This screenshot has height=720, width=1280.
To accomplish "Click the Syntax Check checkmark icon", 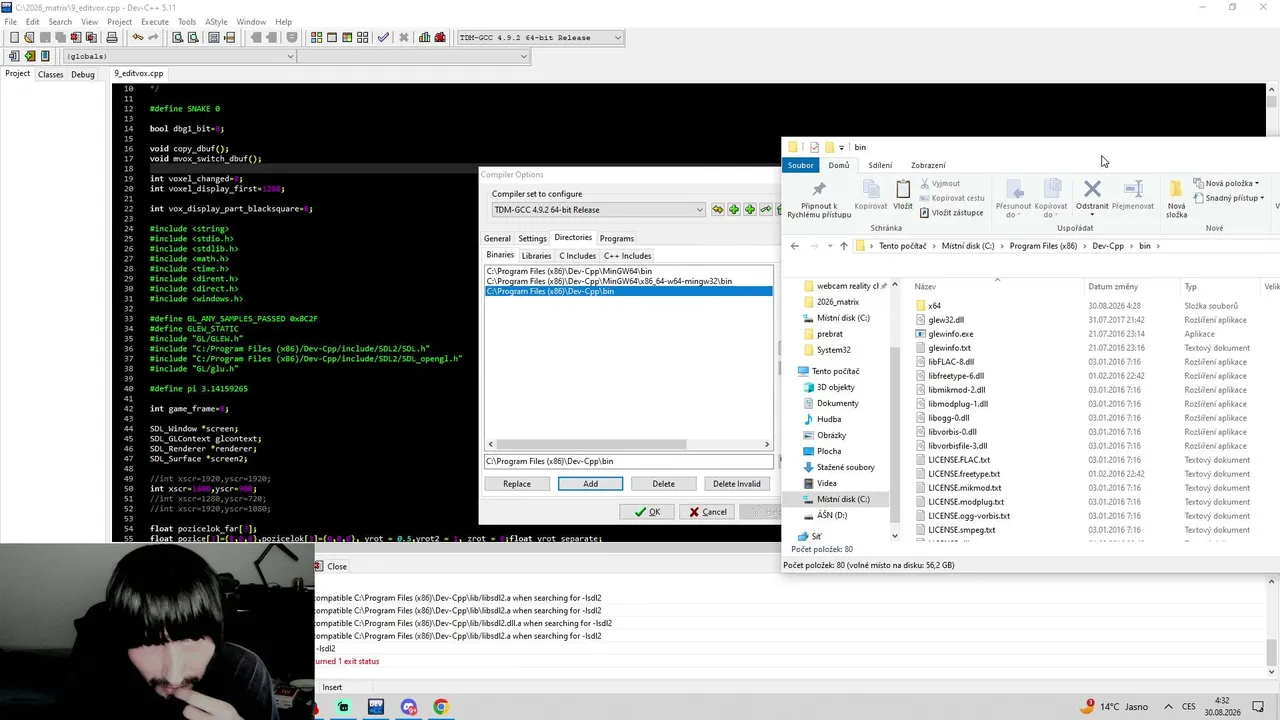I will click(383, 38).
